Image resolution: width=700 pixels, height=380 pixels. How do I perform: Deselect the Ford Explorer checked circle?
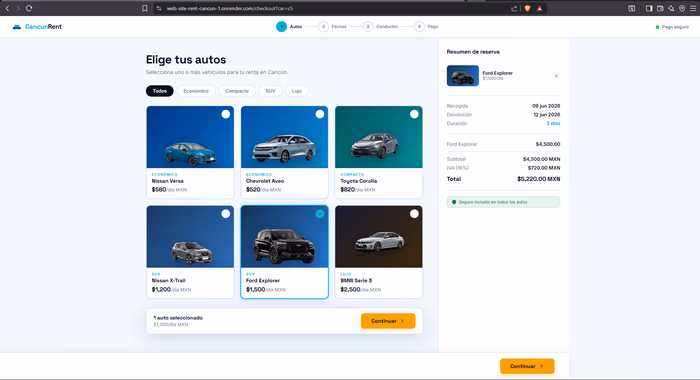coord(320,213)
